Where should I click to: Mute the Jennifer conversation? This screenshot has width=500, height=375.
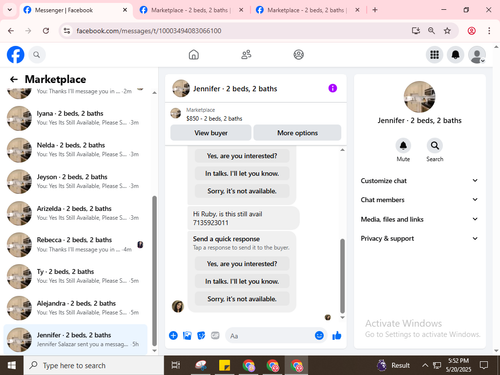pyautogui.click(x=403, y=146)
